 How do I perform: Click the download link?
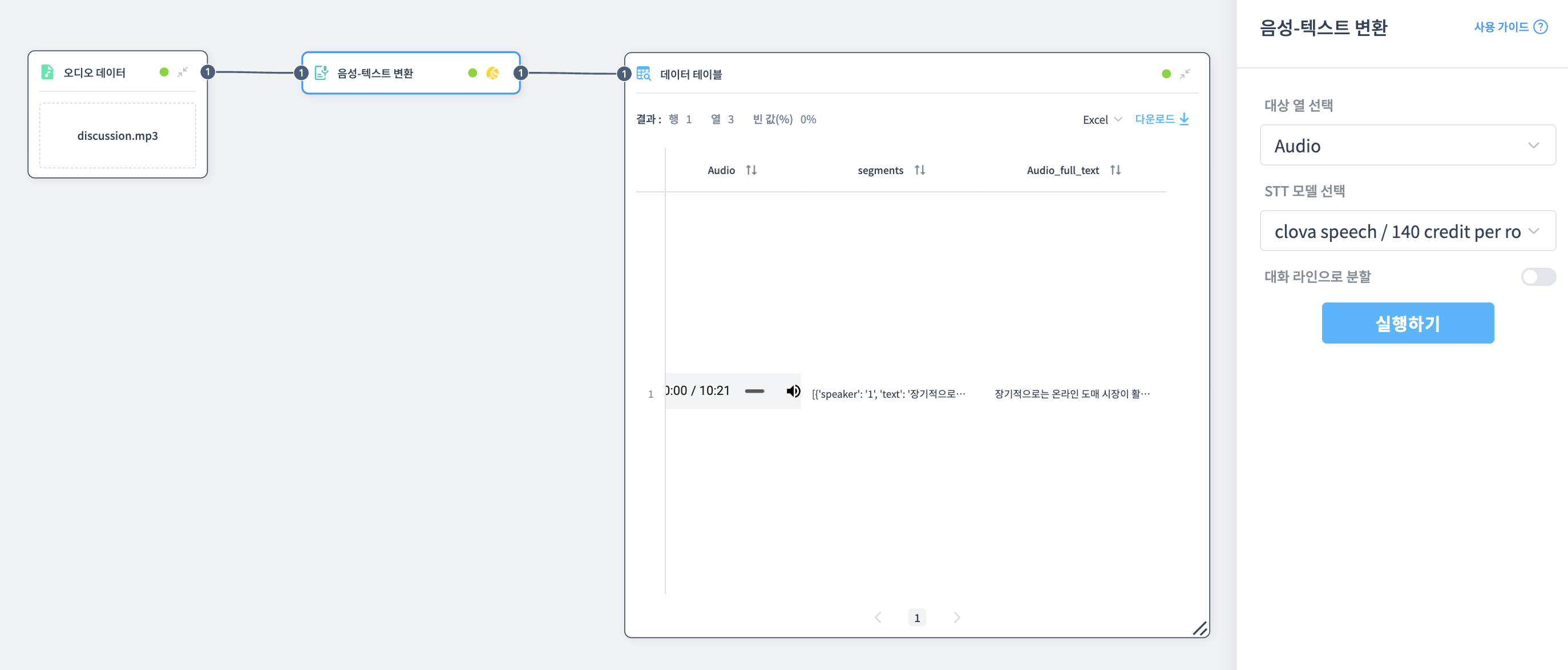[x=1161, y=119]
